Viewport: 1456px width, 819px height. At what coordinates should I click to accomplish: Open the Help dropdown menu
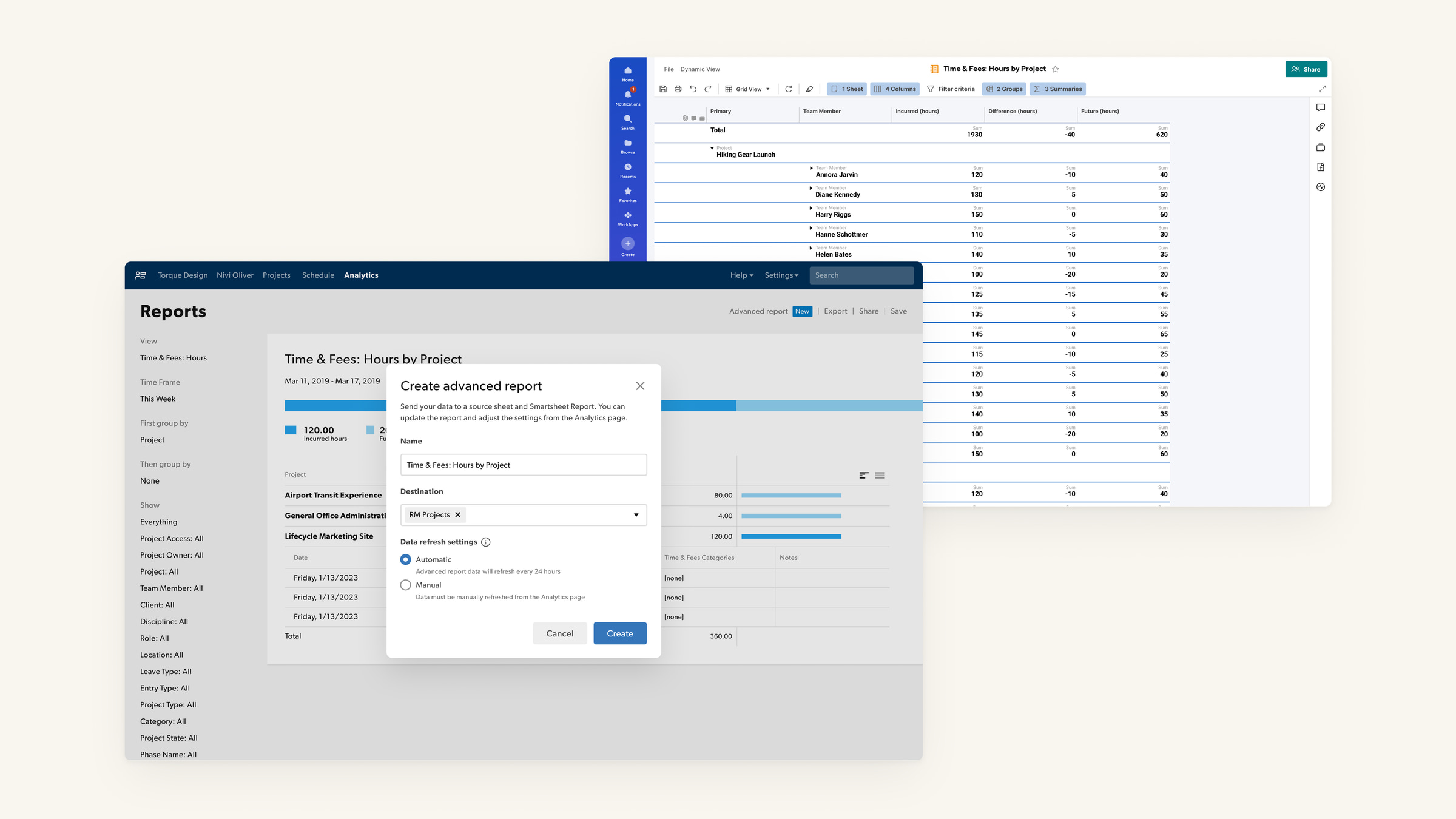741,275
